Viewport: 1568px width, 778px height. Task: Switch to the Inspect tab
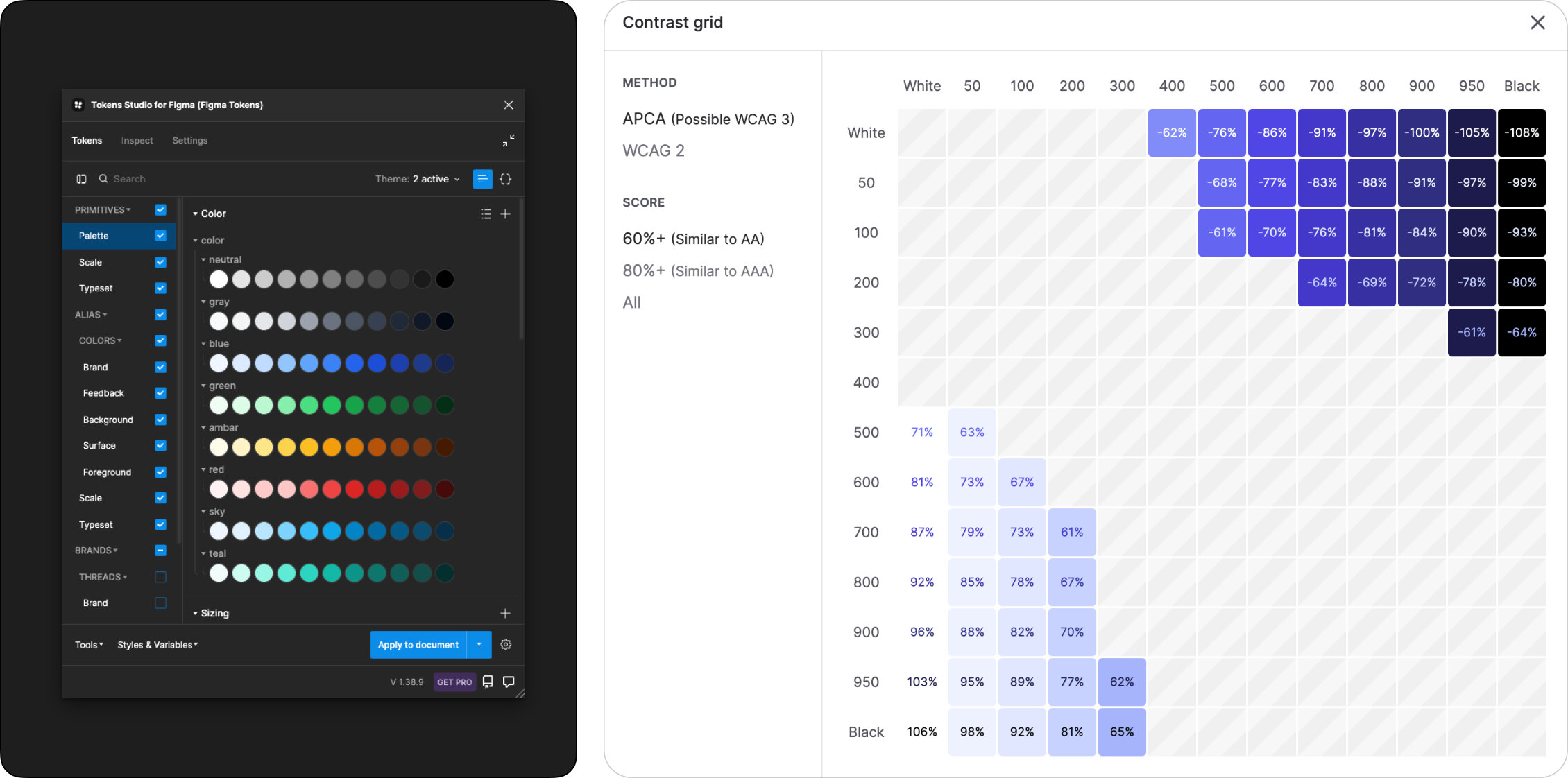coord(137,140)
